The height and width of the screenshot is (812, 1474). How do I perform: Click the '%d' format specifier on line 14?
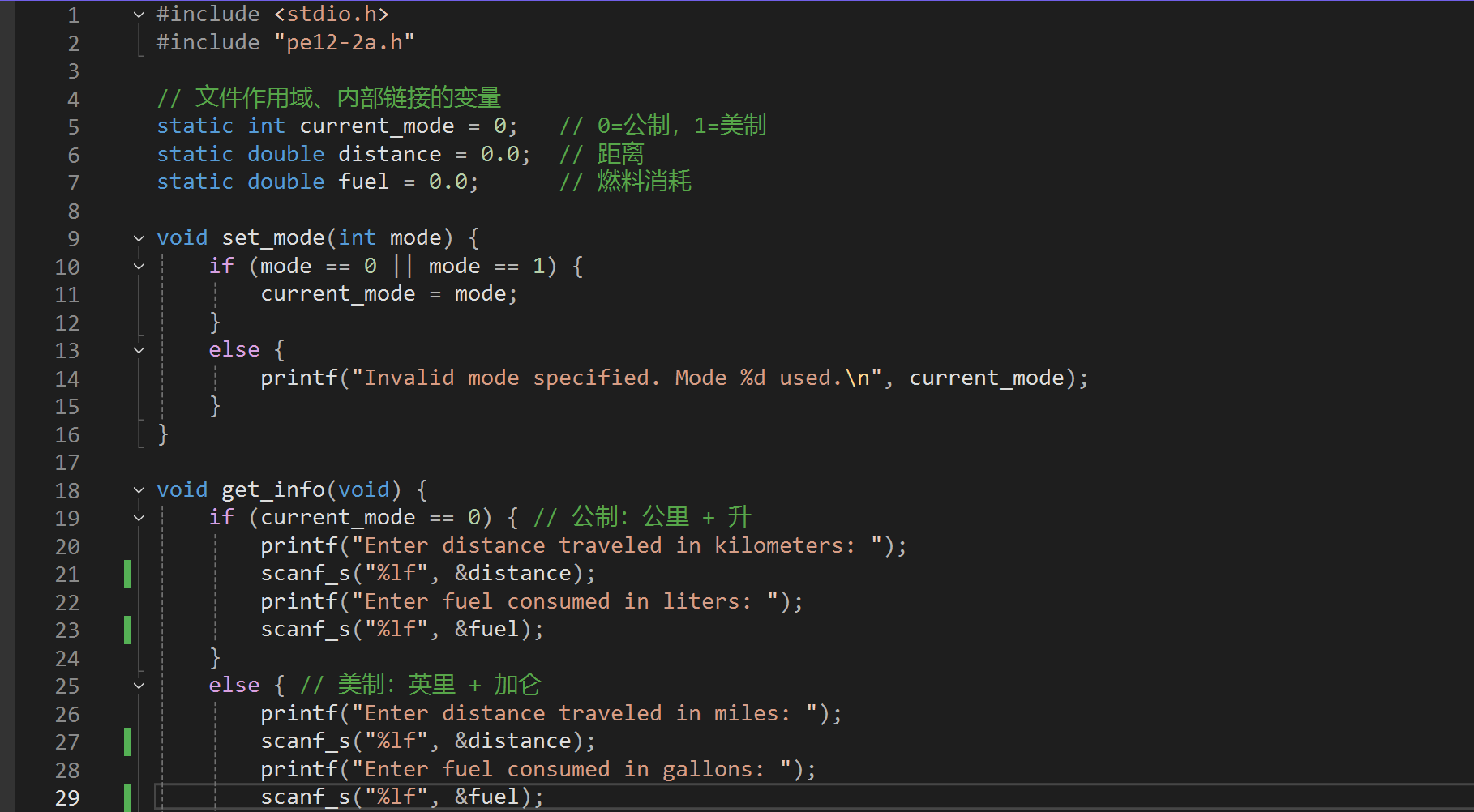point(753,378)
